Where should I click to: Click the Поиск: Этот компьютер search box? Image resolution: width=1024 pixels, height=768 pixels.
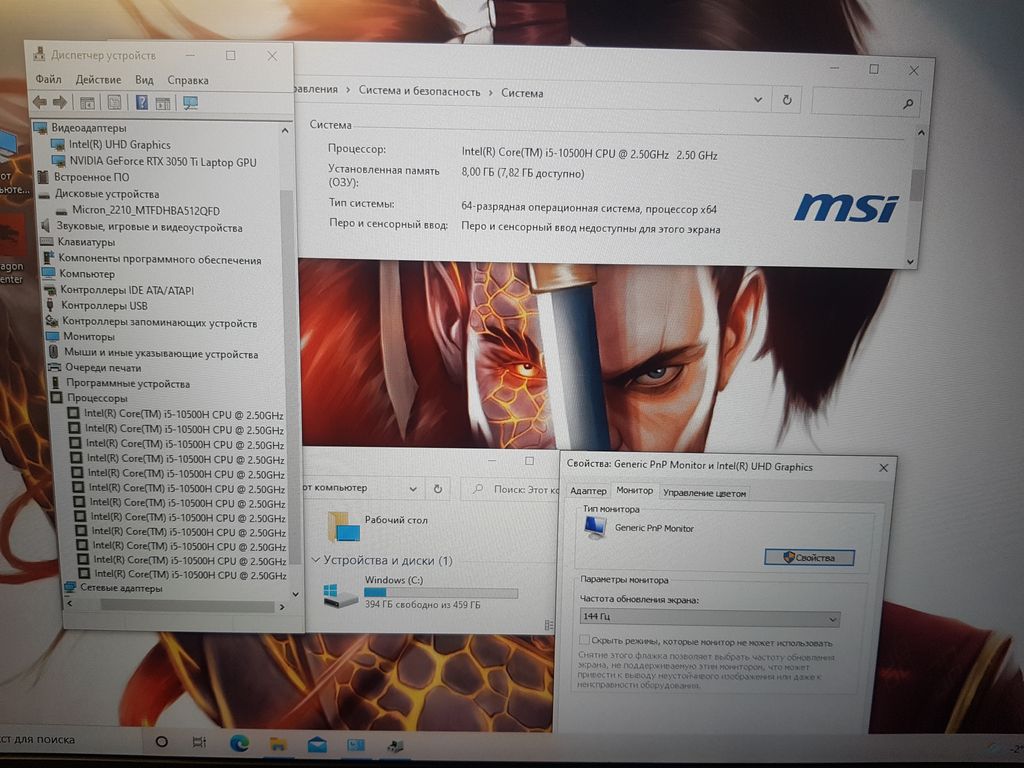(x=511, y=488)
